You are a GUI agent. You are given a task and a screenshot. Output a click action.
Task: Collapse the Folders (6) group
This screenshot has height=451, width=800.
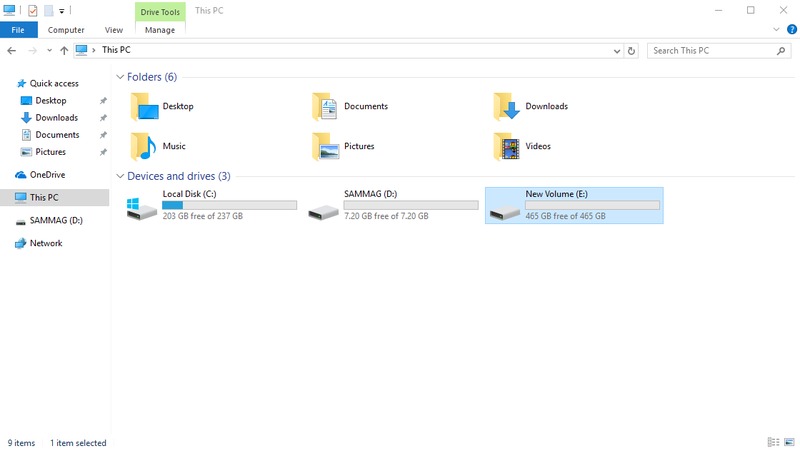pos(121,77)
